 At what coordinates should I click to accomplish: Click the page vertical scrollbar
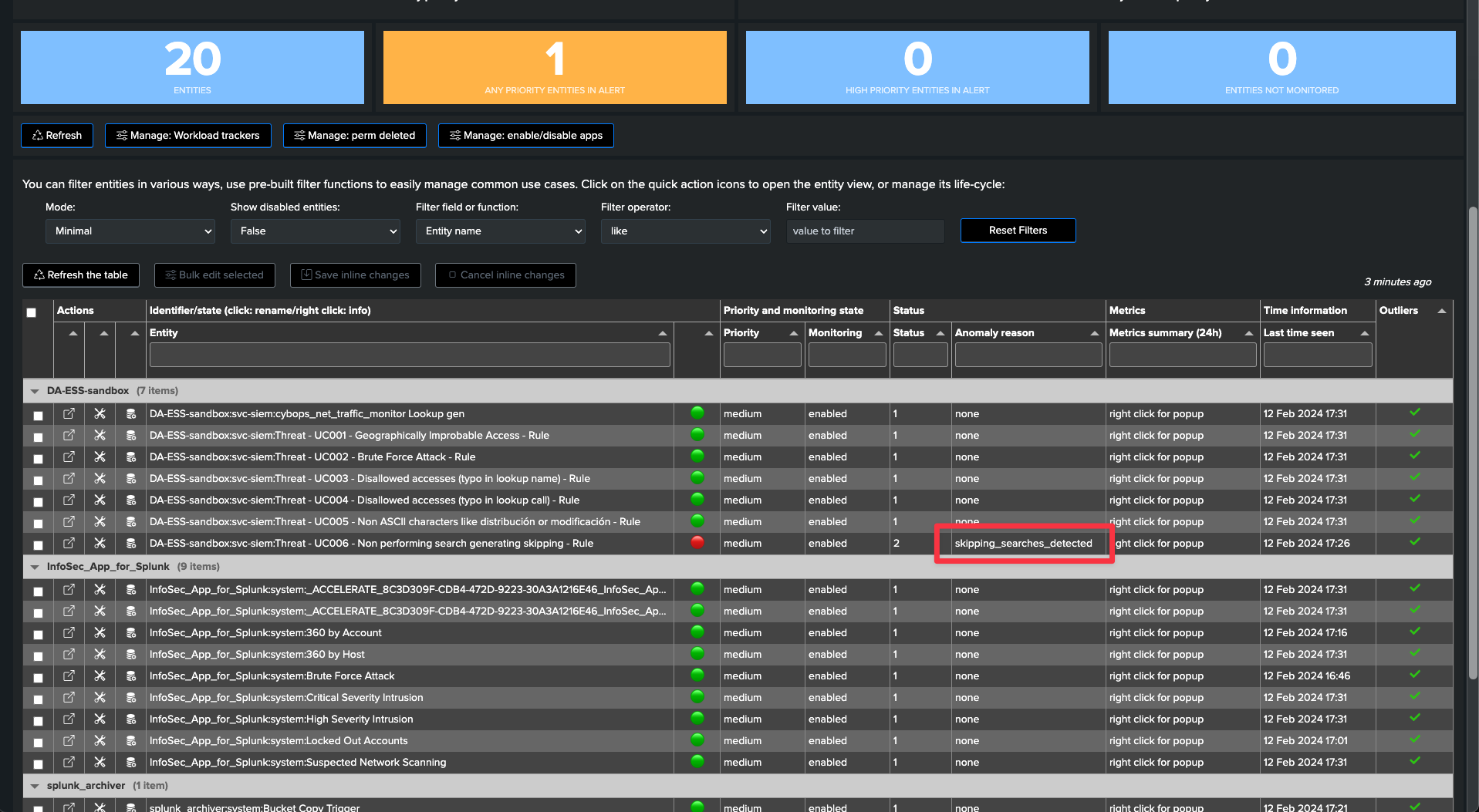1473,443
